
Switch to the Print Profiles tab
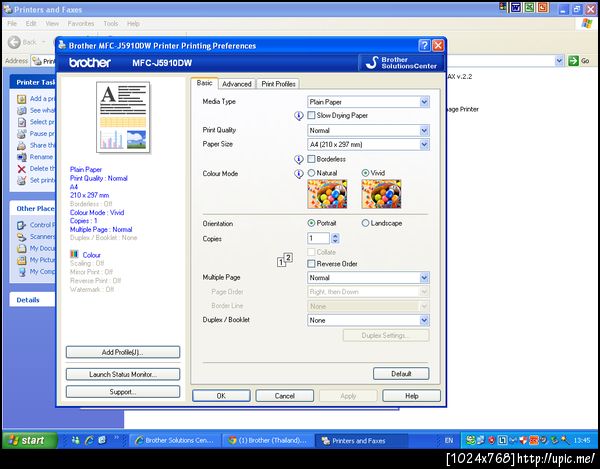pos(278,84)
